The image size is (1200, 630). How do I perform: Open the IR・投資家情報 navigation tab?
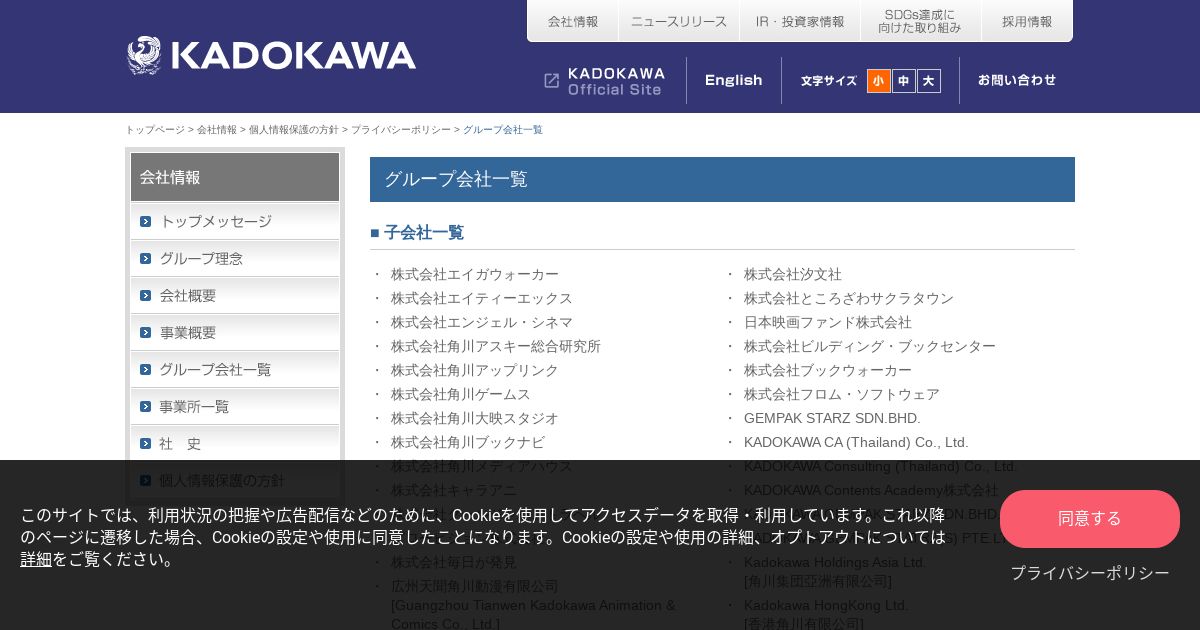pos(800,21)
